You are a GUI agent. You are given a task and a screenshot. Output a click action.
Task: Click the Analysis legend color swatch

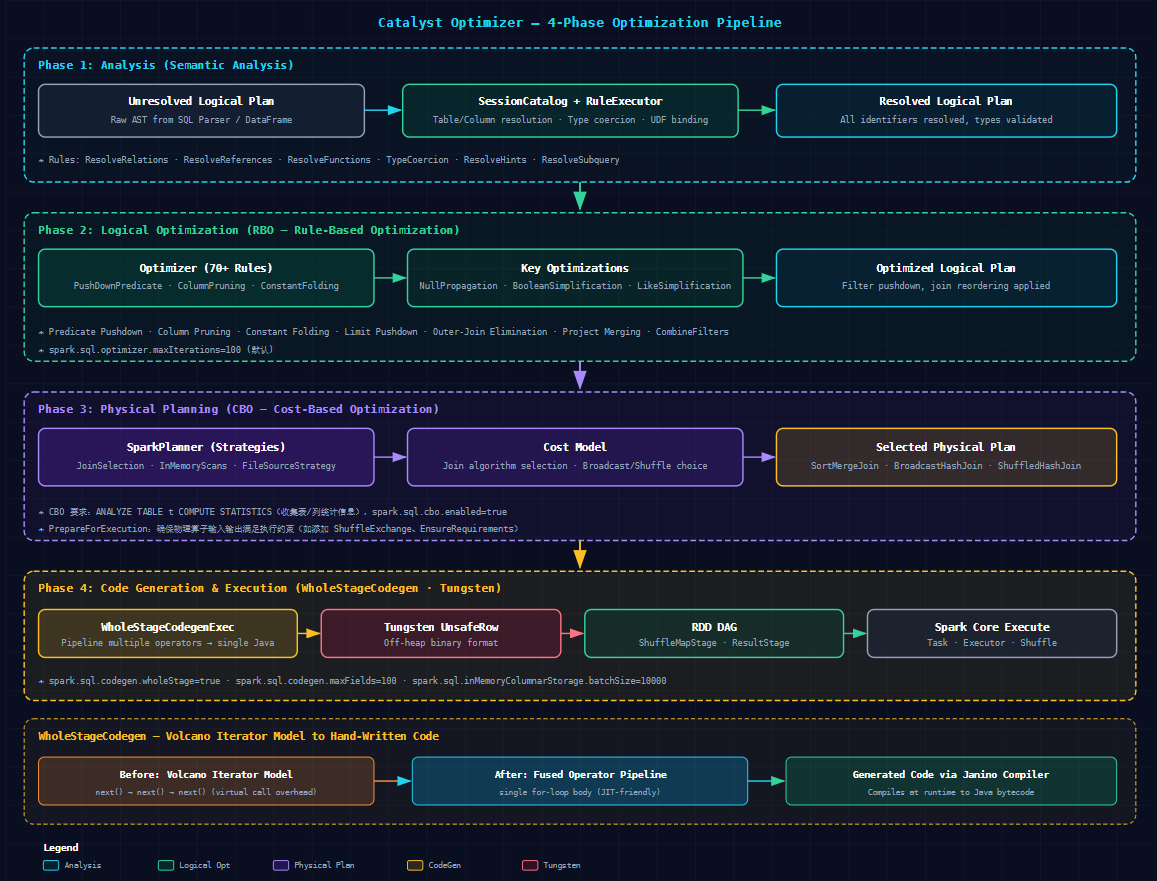[x=51, y=866]
